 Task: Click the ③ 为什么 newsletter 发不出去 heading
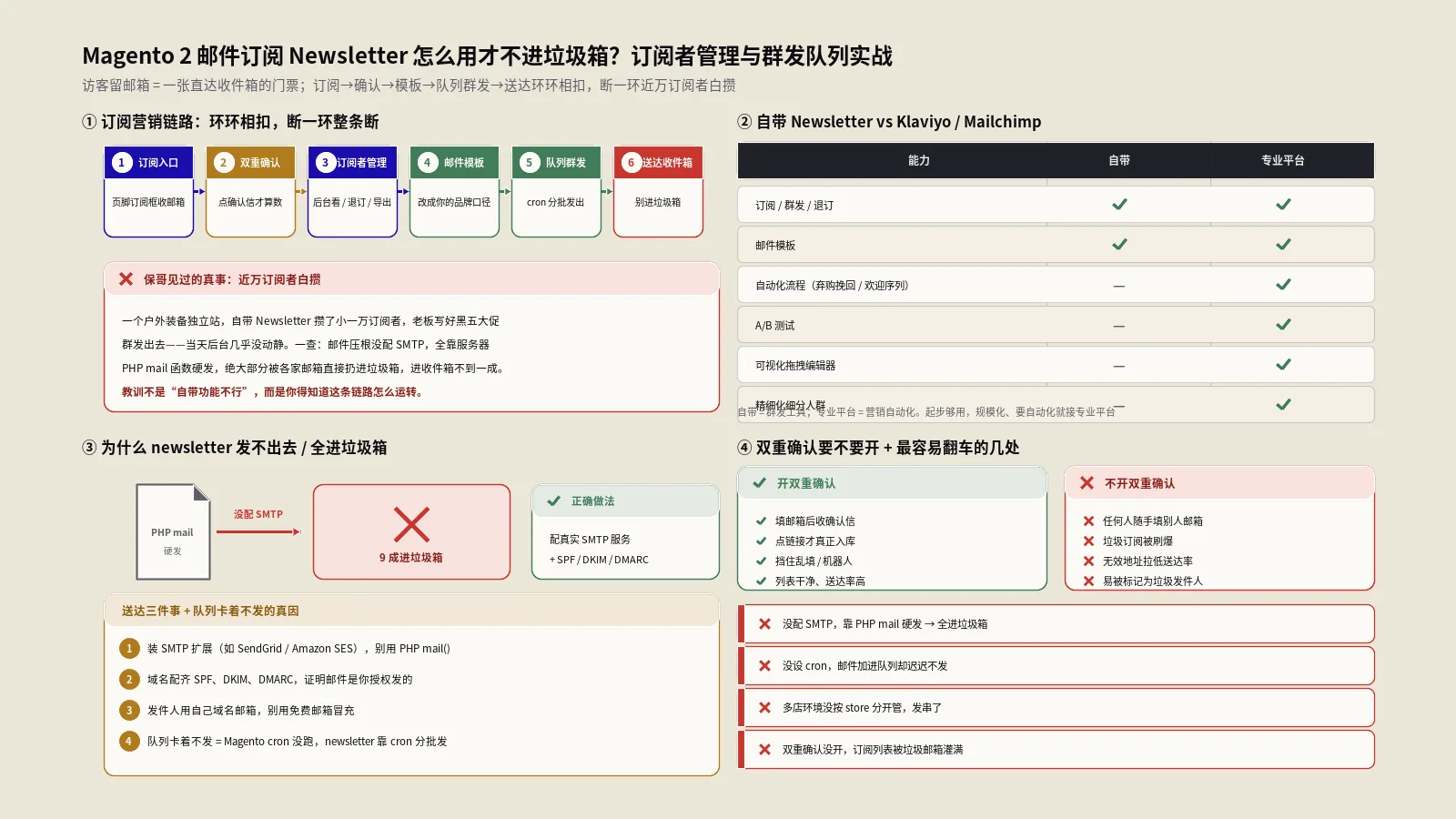click(235, 448)
